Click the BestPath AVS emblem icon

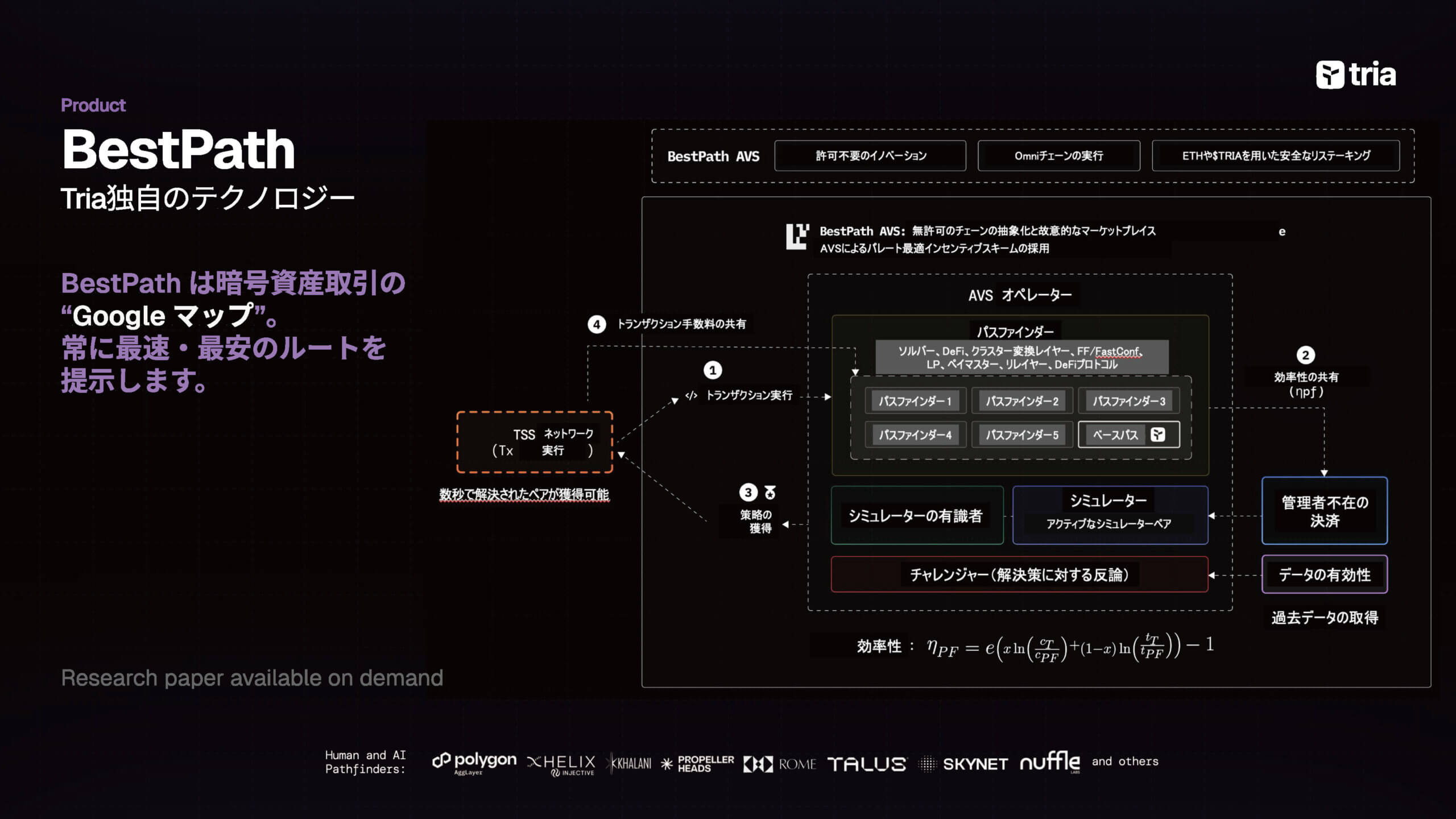(x=797, y=237)
